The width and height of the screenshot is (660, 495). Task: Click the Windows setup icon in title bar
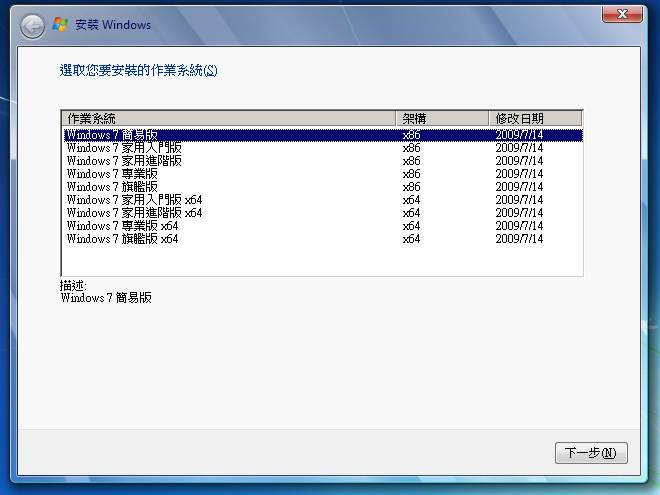pos(61,24)
